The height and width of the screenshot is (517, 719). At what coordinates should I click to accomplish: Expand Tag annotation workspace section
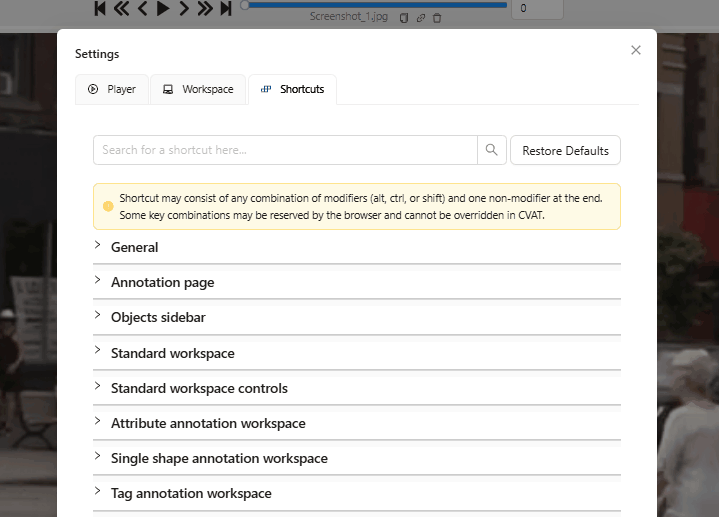357,493
